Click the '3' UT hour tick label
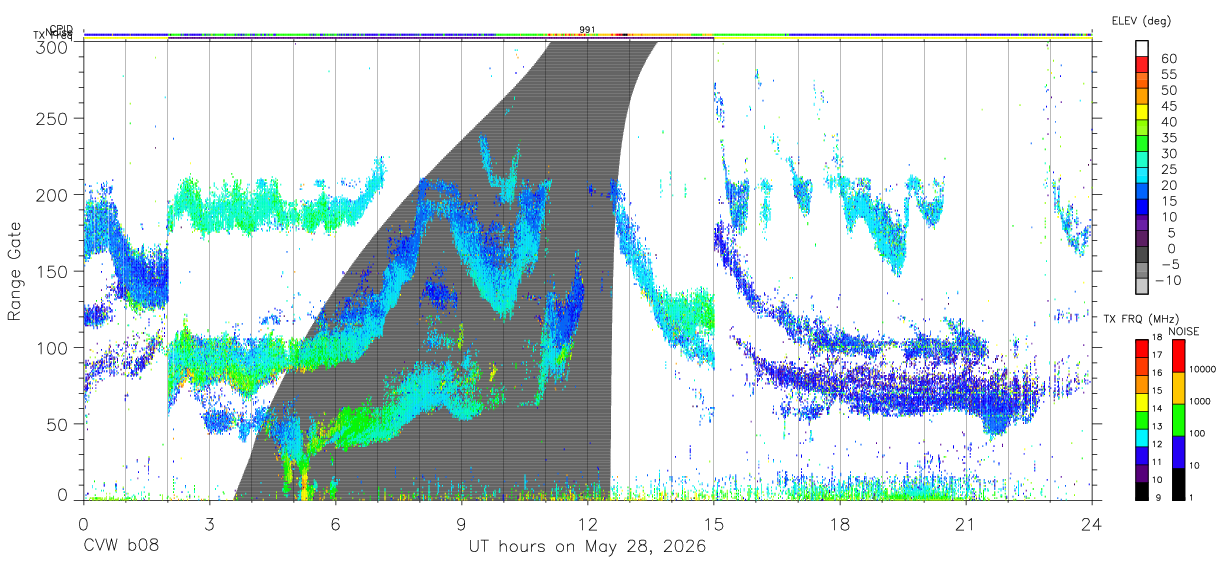Screen dimensions: 1228x567 209,524
